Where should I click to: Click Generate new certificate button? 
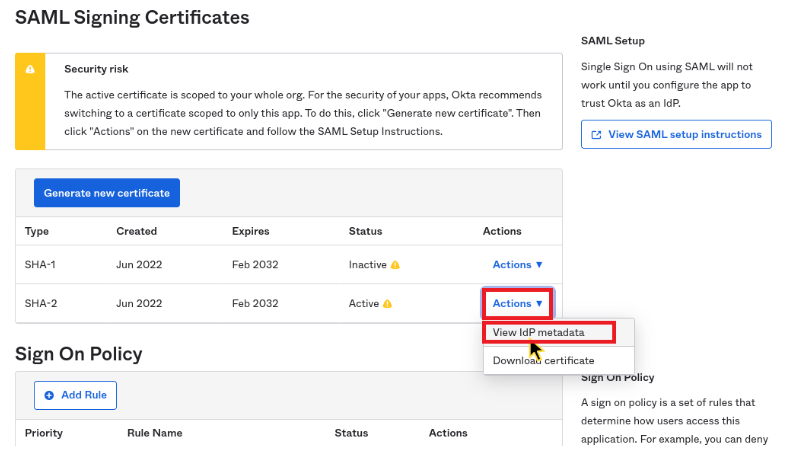pyautogui.click(x=107, y=193)
